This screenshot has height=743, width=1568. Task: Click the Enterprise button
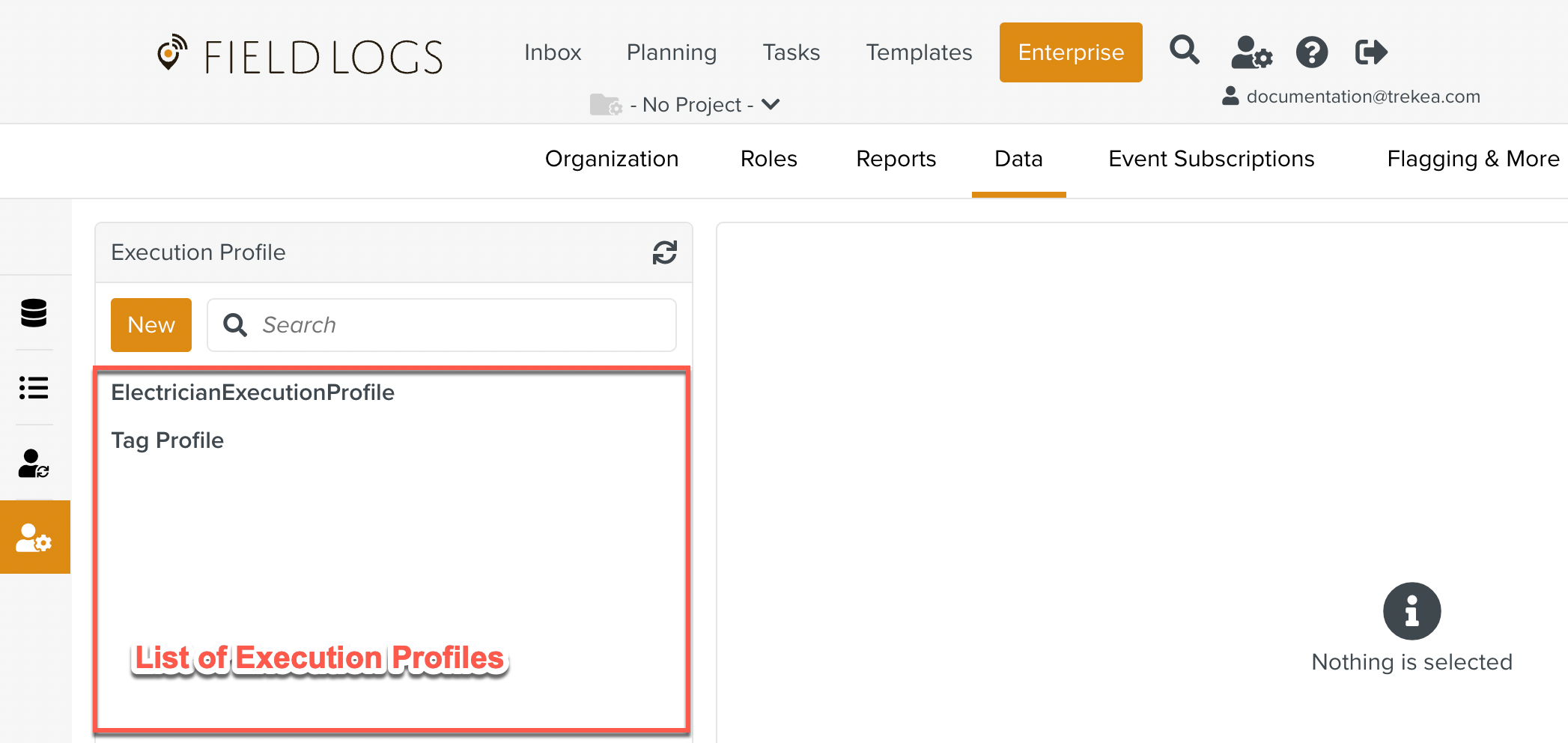point(1070,52)
